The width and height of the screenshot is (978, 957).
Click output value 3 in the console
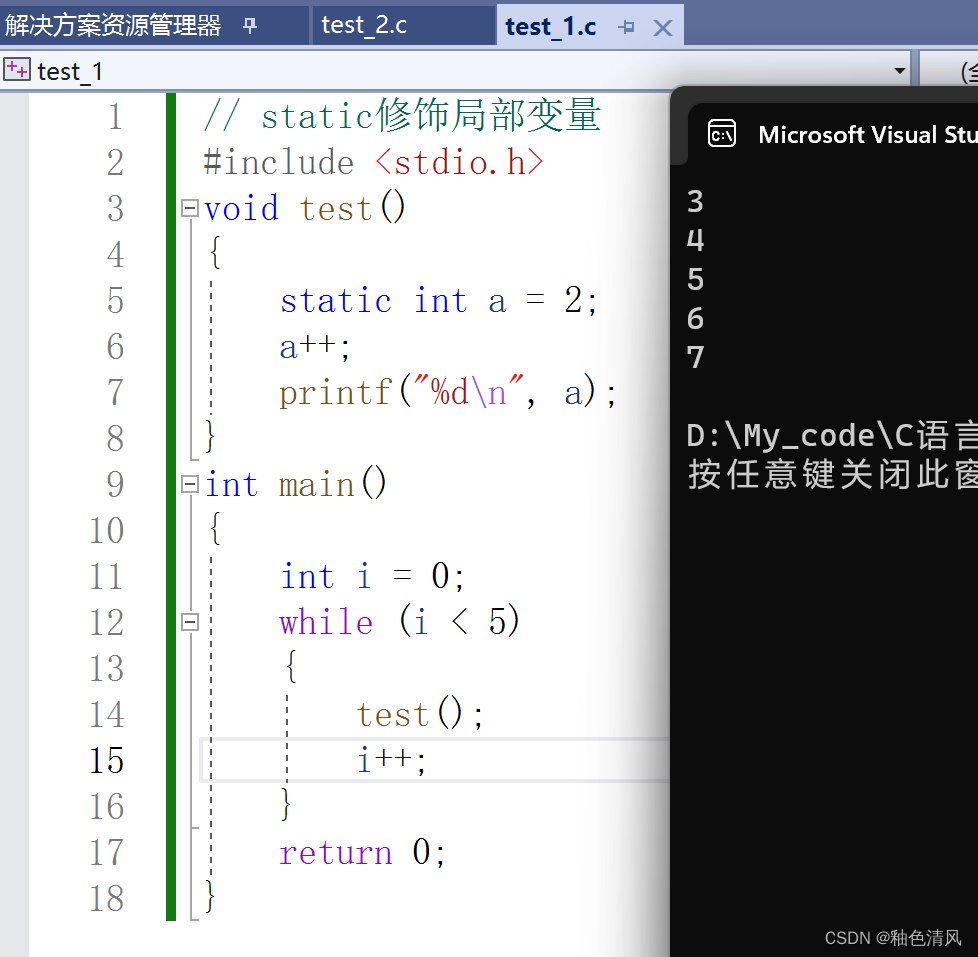pos(695,202)
